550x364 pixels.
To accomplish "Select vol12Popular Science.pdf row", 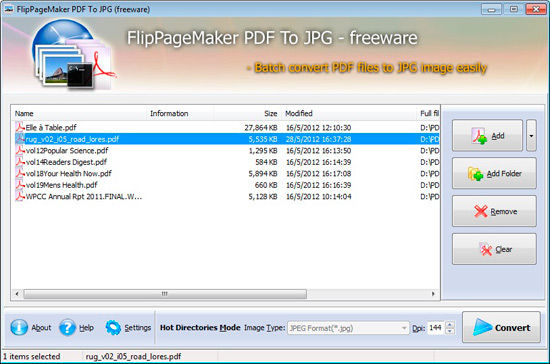I will point(225,150).
